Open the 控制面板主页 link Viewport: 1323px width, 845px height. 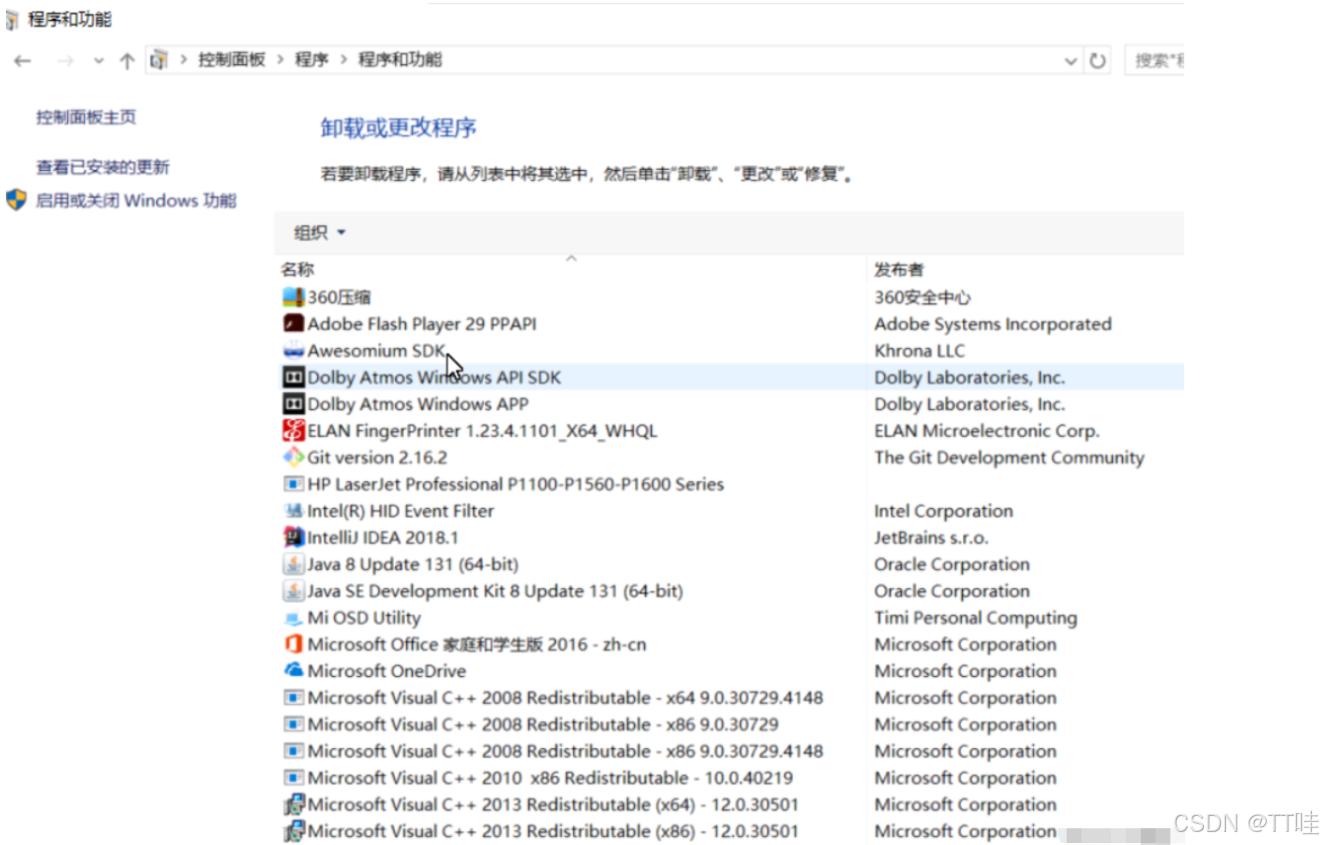[86, 117]
